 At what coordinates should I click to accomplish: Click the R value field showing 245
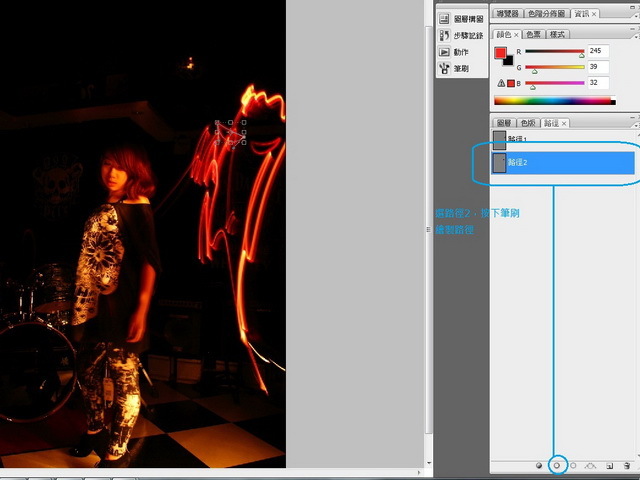(598, 51)
